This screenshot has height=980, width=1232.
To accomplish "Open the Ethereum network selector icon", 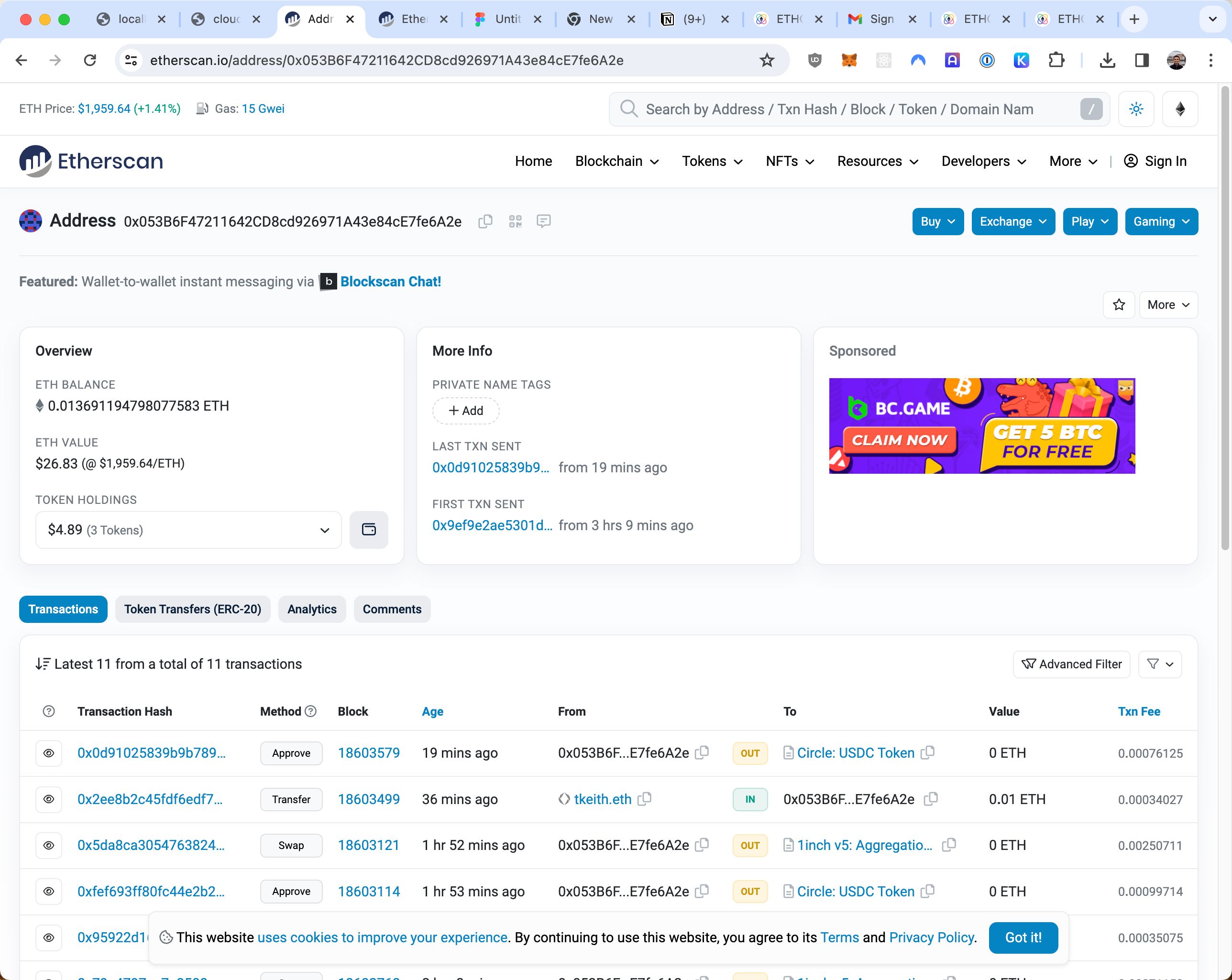I will 1180,109.
